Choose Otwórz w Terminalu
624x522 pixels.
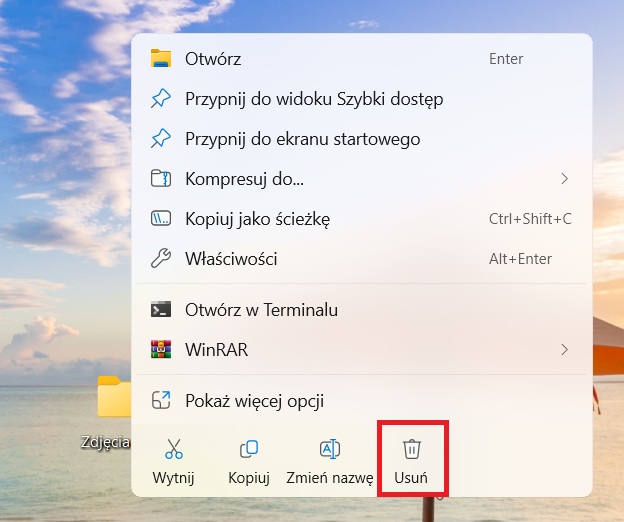tap(261, 310)
